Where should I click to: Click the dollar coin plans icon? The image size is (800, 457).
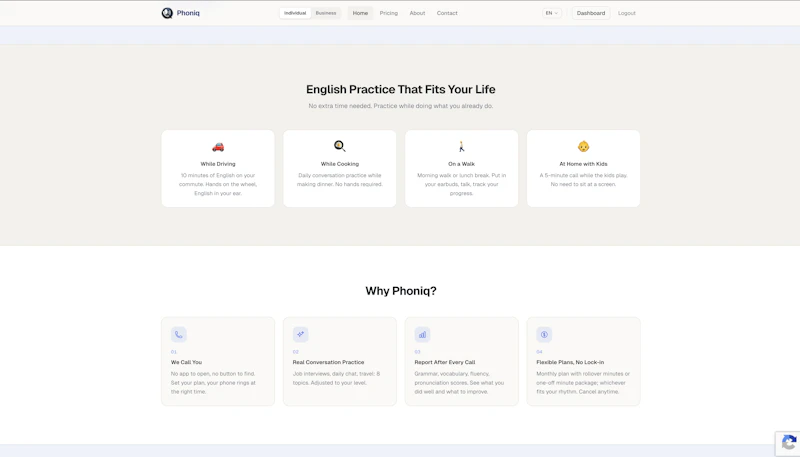click(x=544, y=335)
